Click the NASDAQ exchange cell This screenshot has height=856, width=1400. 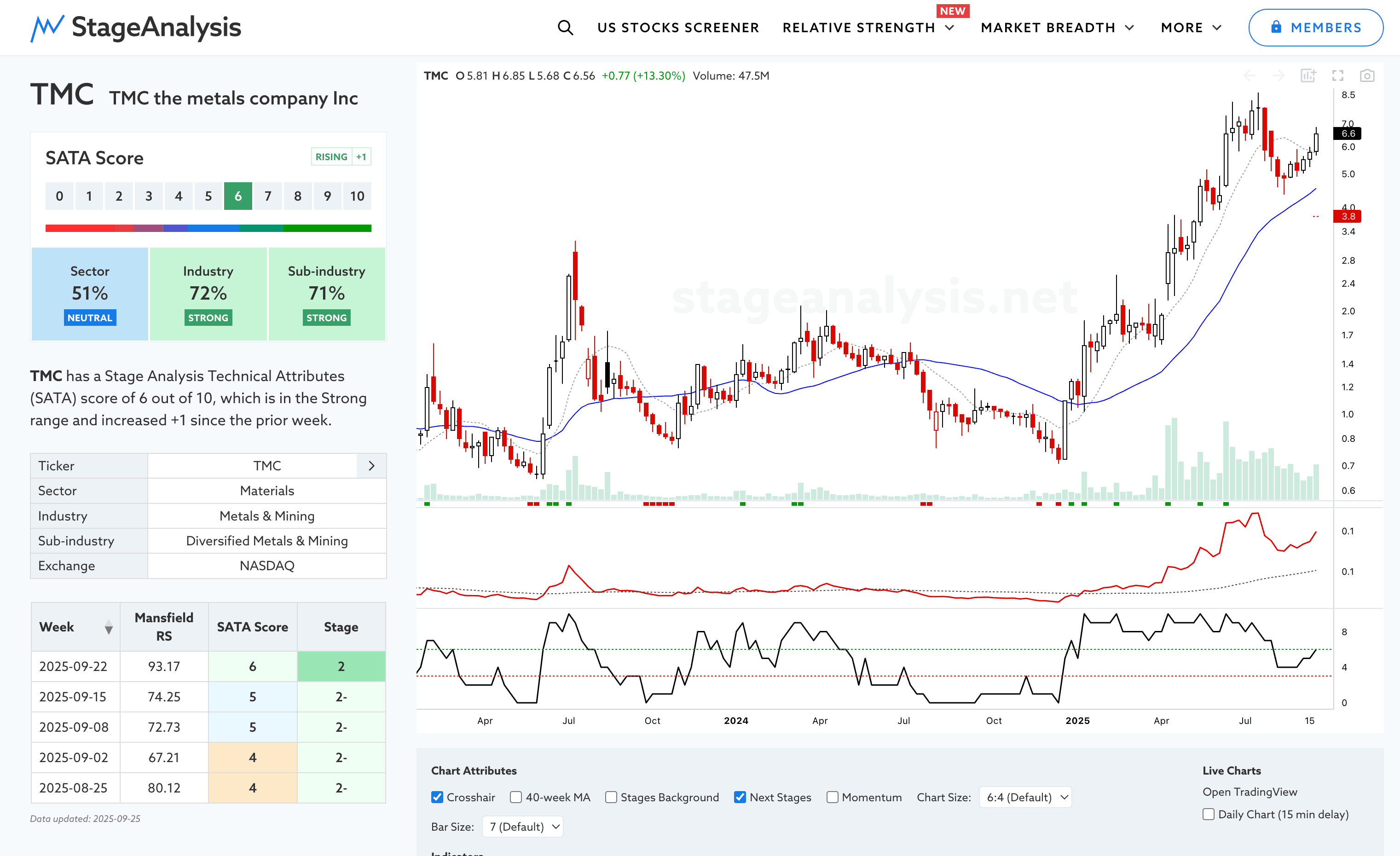click(267, 566)
